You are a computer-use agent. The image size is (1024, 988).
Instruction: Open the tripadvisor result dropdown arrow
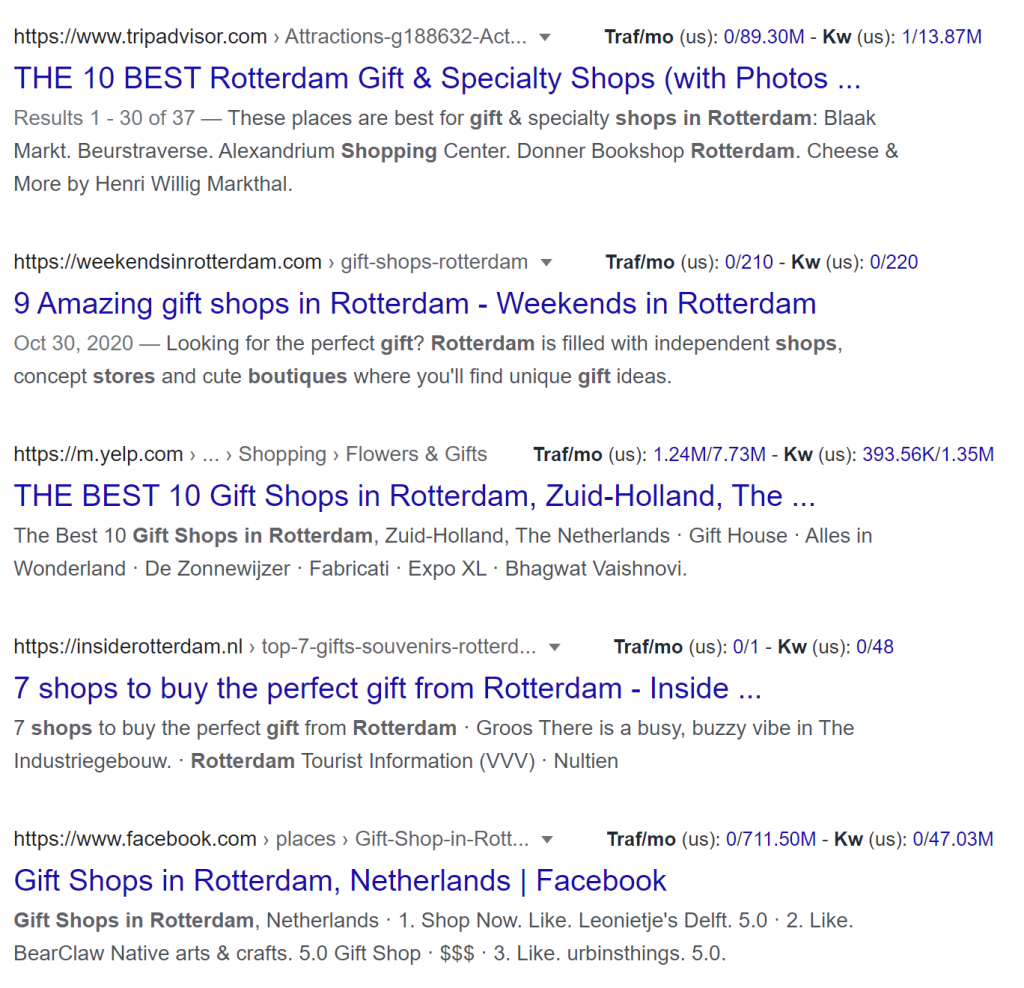click(544, 38)
